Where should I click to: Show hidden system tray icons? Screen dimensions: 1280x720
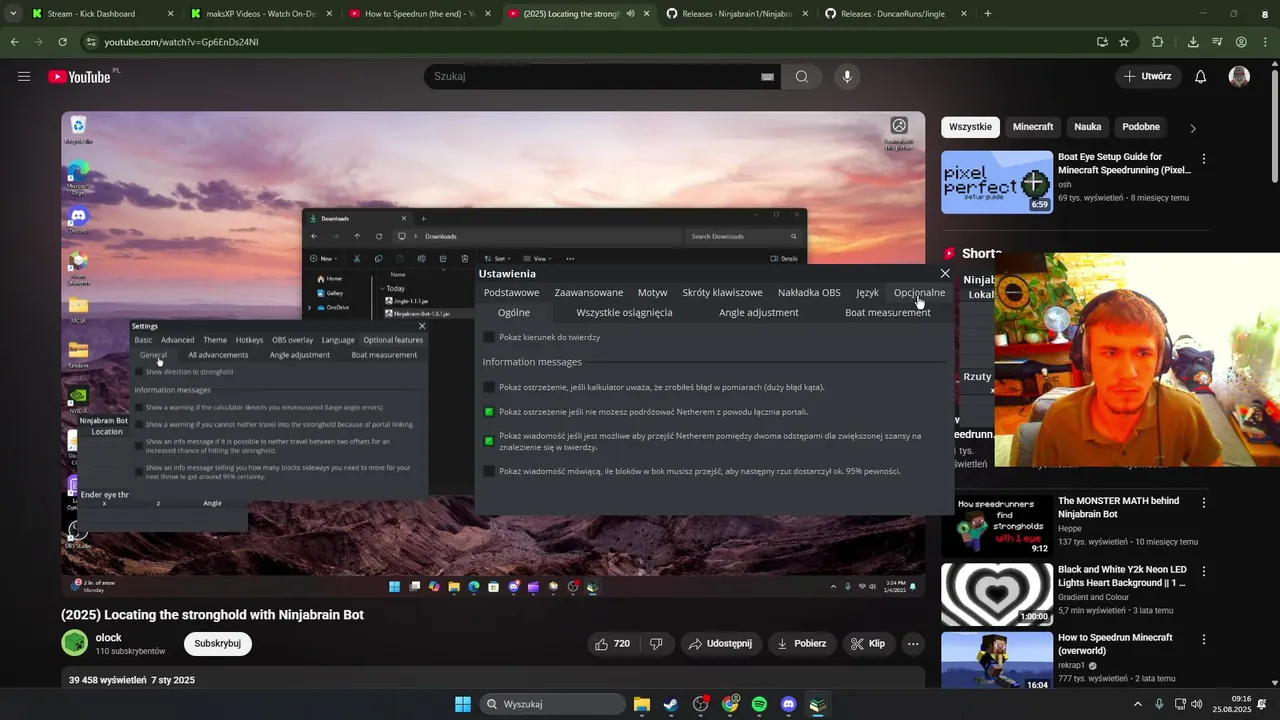(1138, 704)
